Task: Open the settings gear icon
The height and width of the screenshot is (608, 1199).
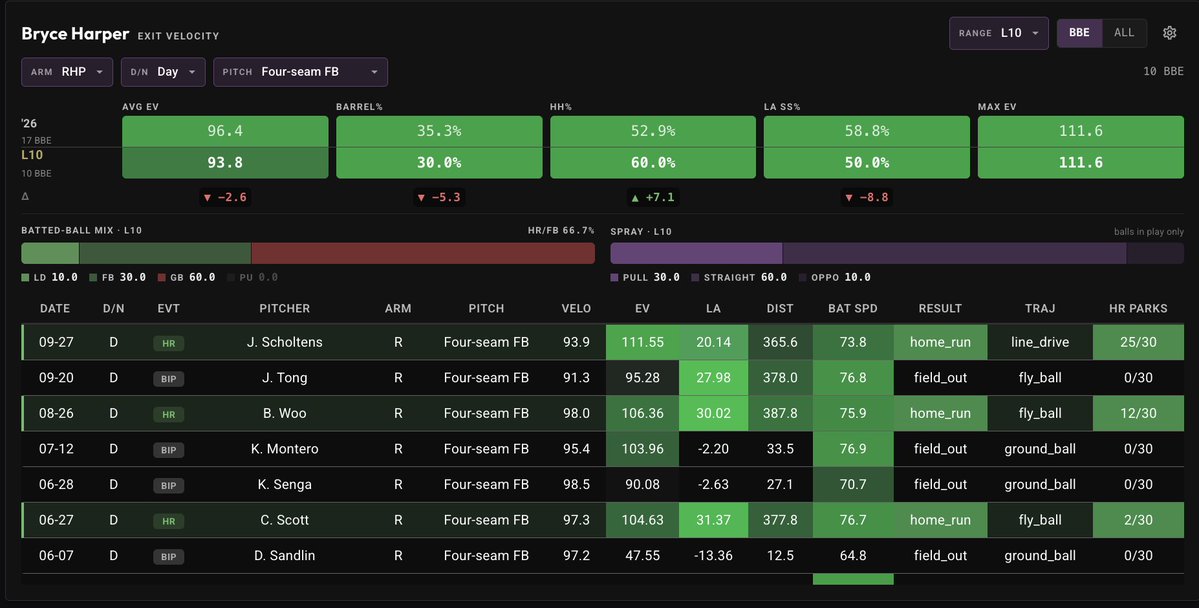Action: coord(1169,33)
